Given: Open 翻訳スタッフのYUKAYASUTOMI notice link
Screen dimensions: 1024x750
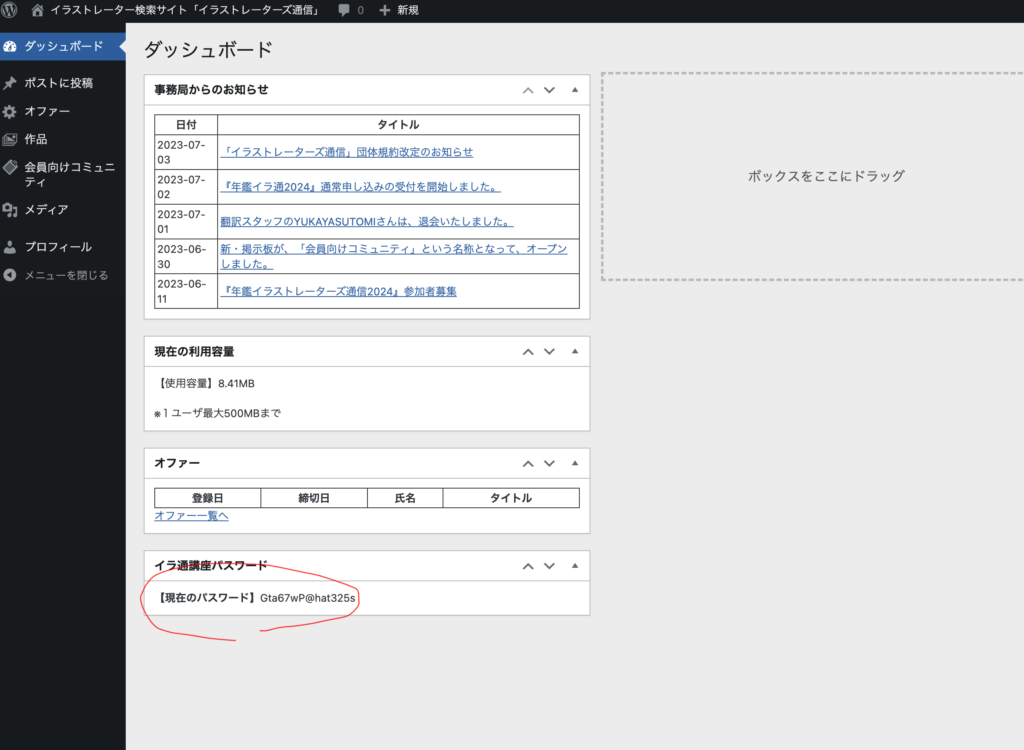Looking at the screenshot, I should click(x=366, y=222).
